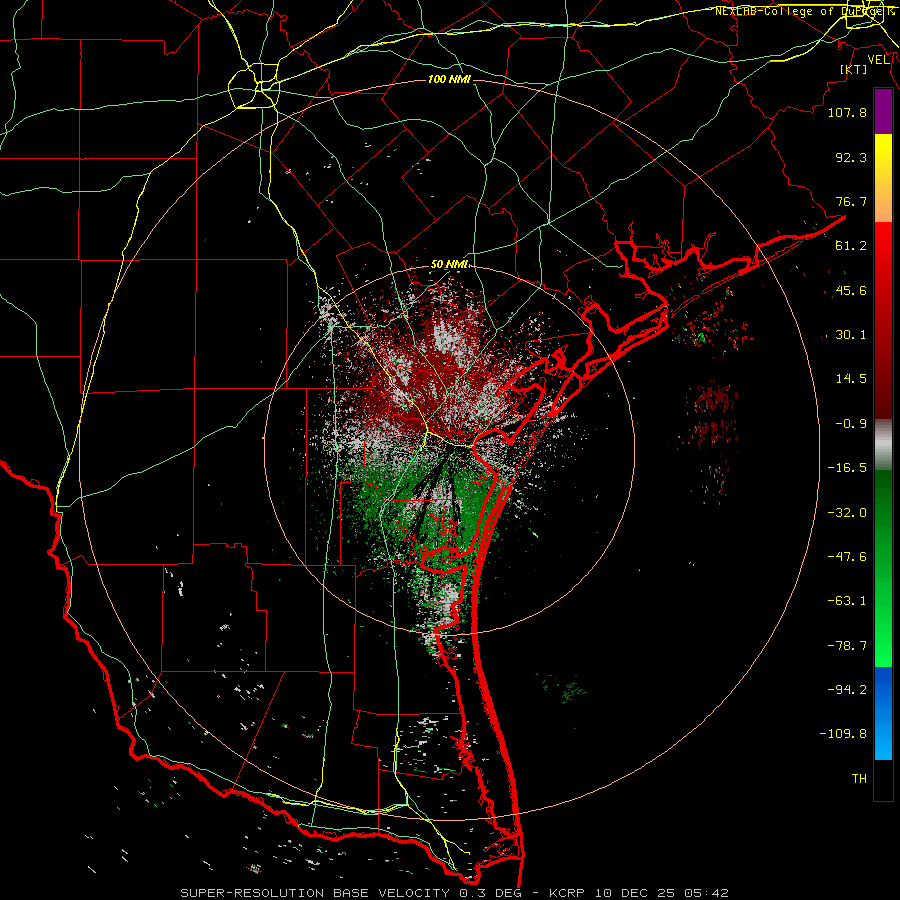
Task: Click the [KT] units label
Action: click(x=854, y=69)
